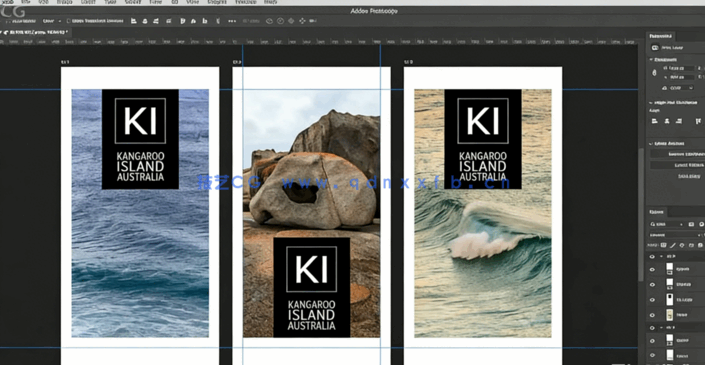Switch to the Properties panel tab

pyautogui.click(x=661, y=36)
